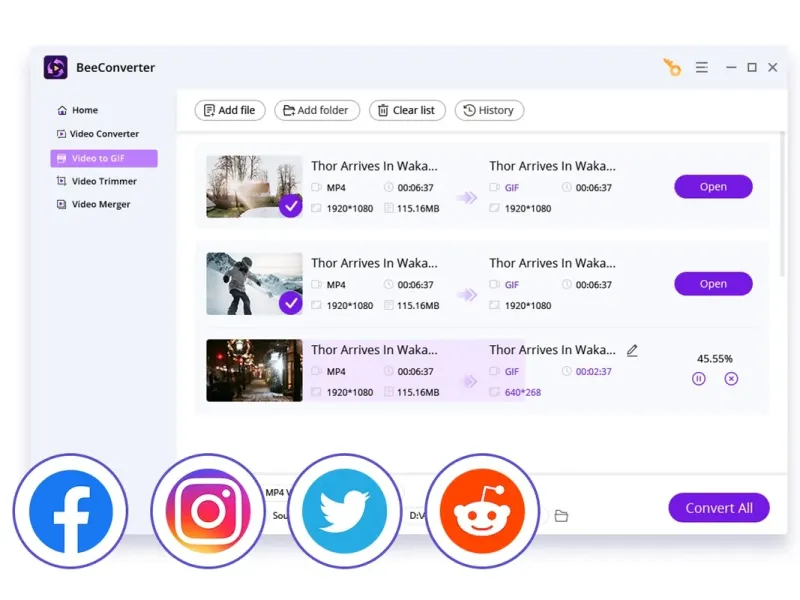Image resolution: width=800 pixels, height=600 pixels.
Task: Click the third row's source 1920*1080 resolution
Action: [349, 392]
